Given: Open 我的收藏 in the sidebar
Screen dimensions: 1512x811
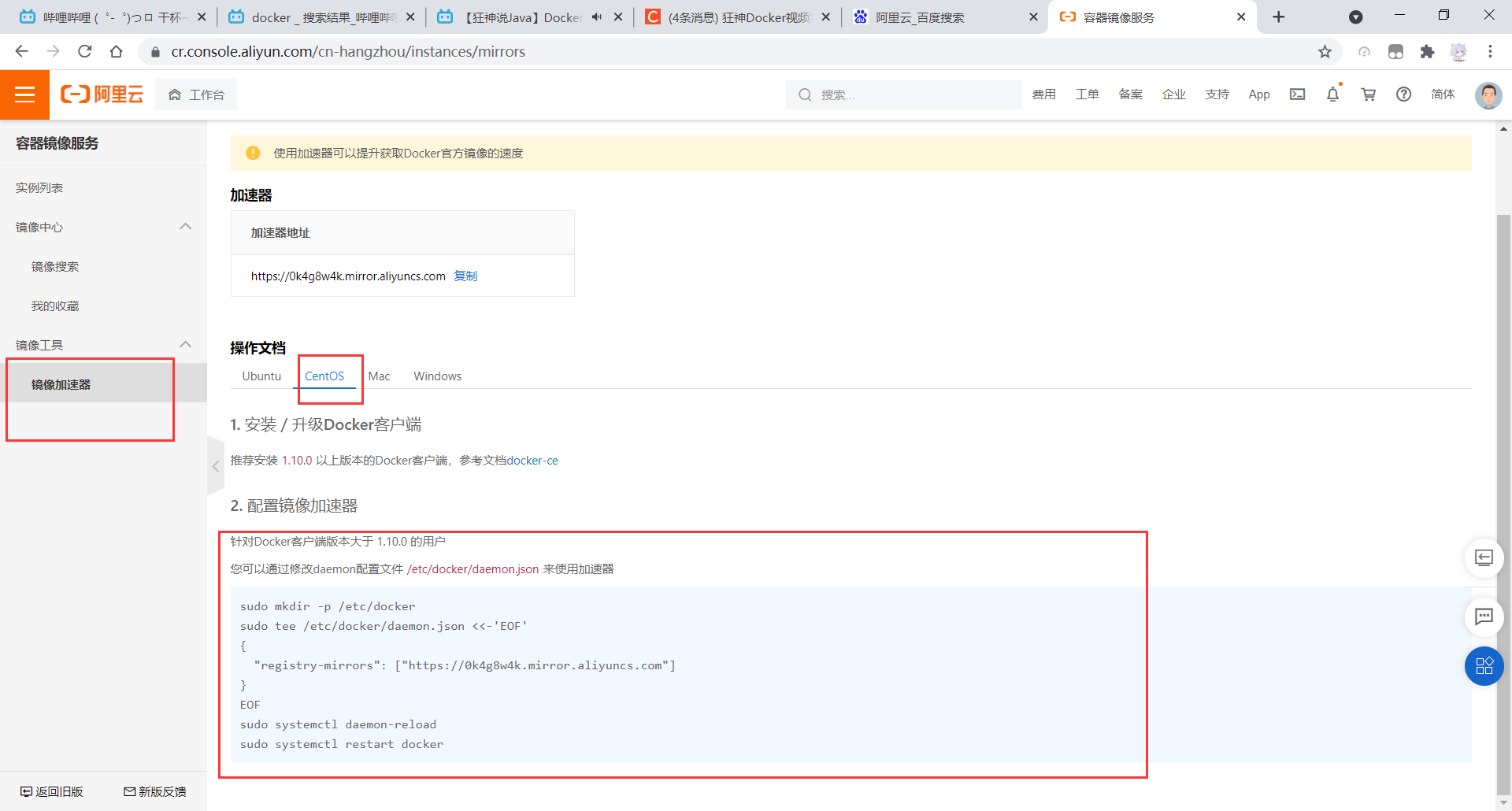Looking at the screenshot, I should click(55, 306).
